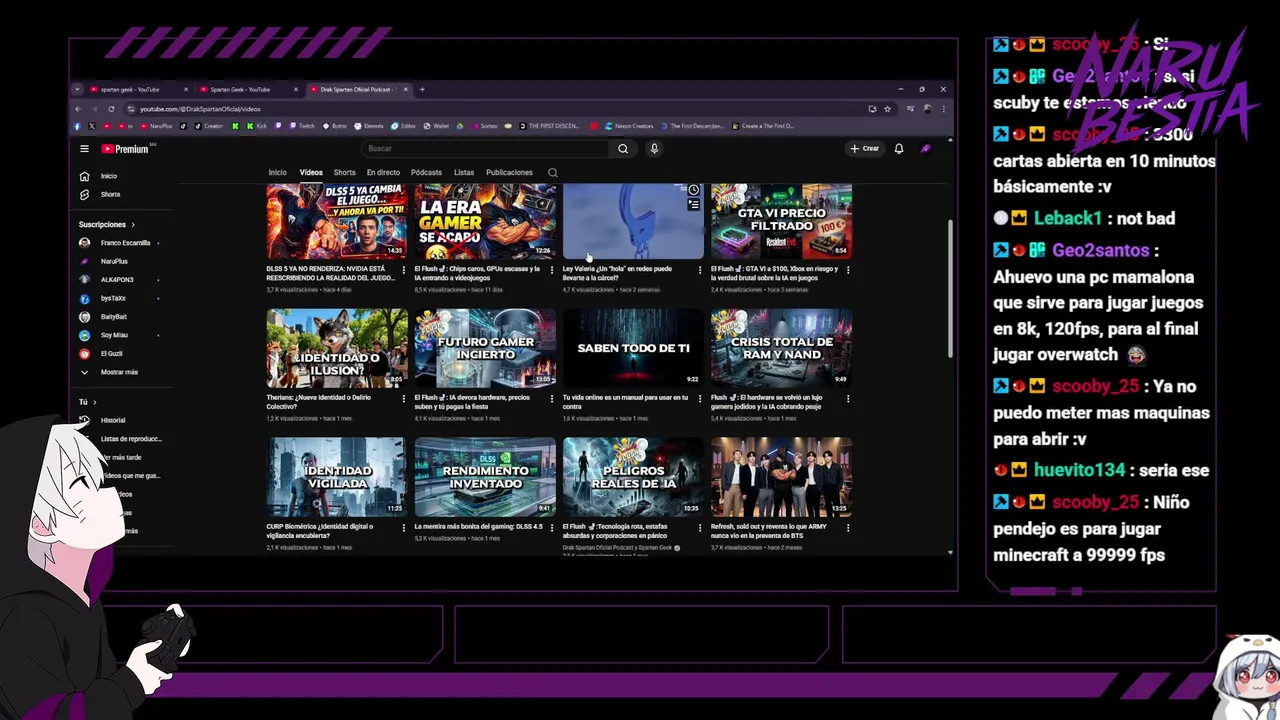Image resolution: width=1280 pixels, height=720 pixels.
Task: Open the YouTube hamburger guide menu
Action: click(84, 149)
